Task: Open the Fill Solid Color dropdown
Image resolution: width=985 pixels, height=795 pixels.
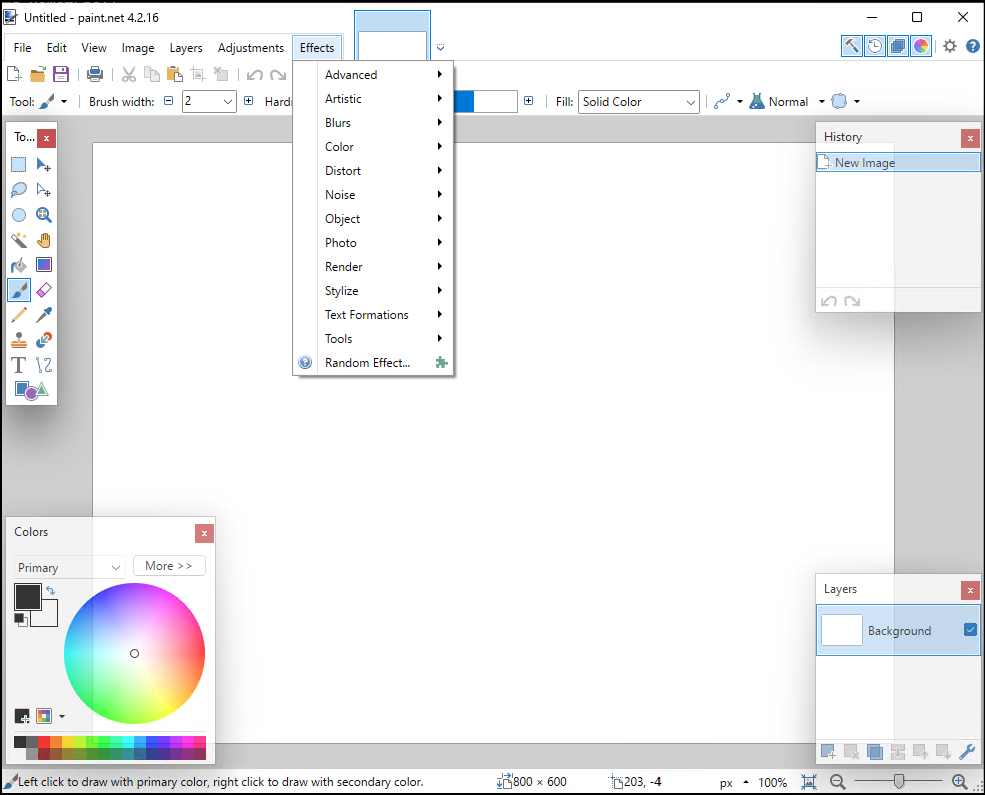Action: click(638, 102)
